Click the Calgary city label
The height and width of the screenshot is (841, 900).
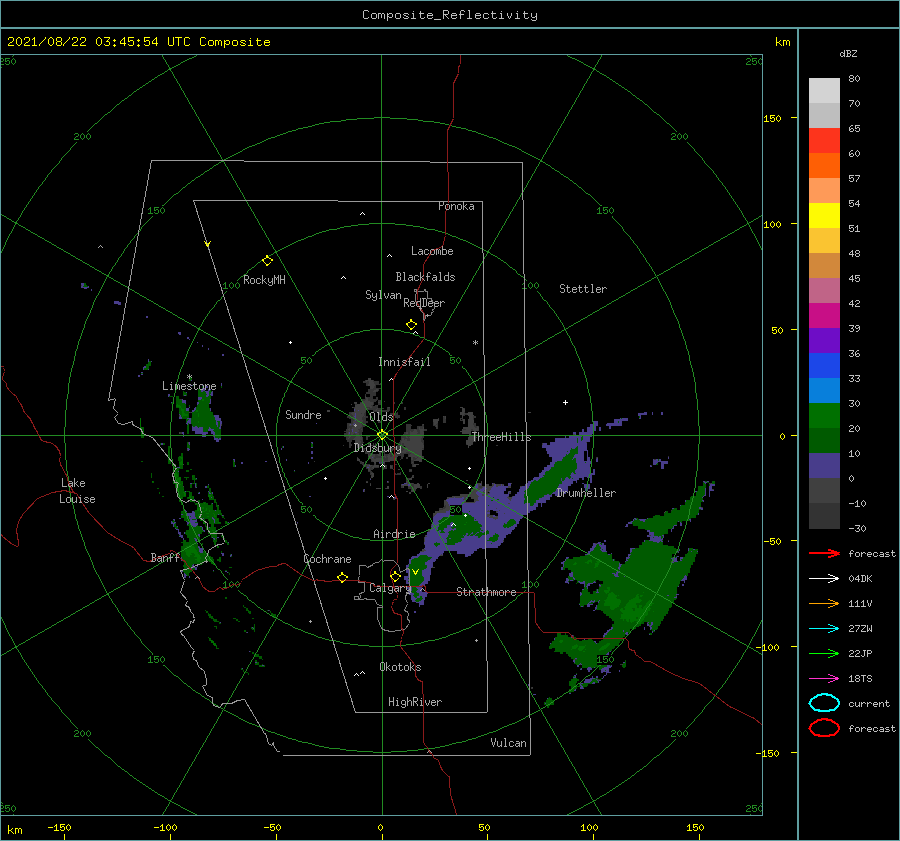coord(390,588)
